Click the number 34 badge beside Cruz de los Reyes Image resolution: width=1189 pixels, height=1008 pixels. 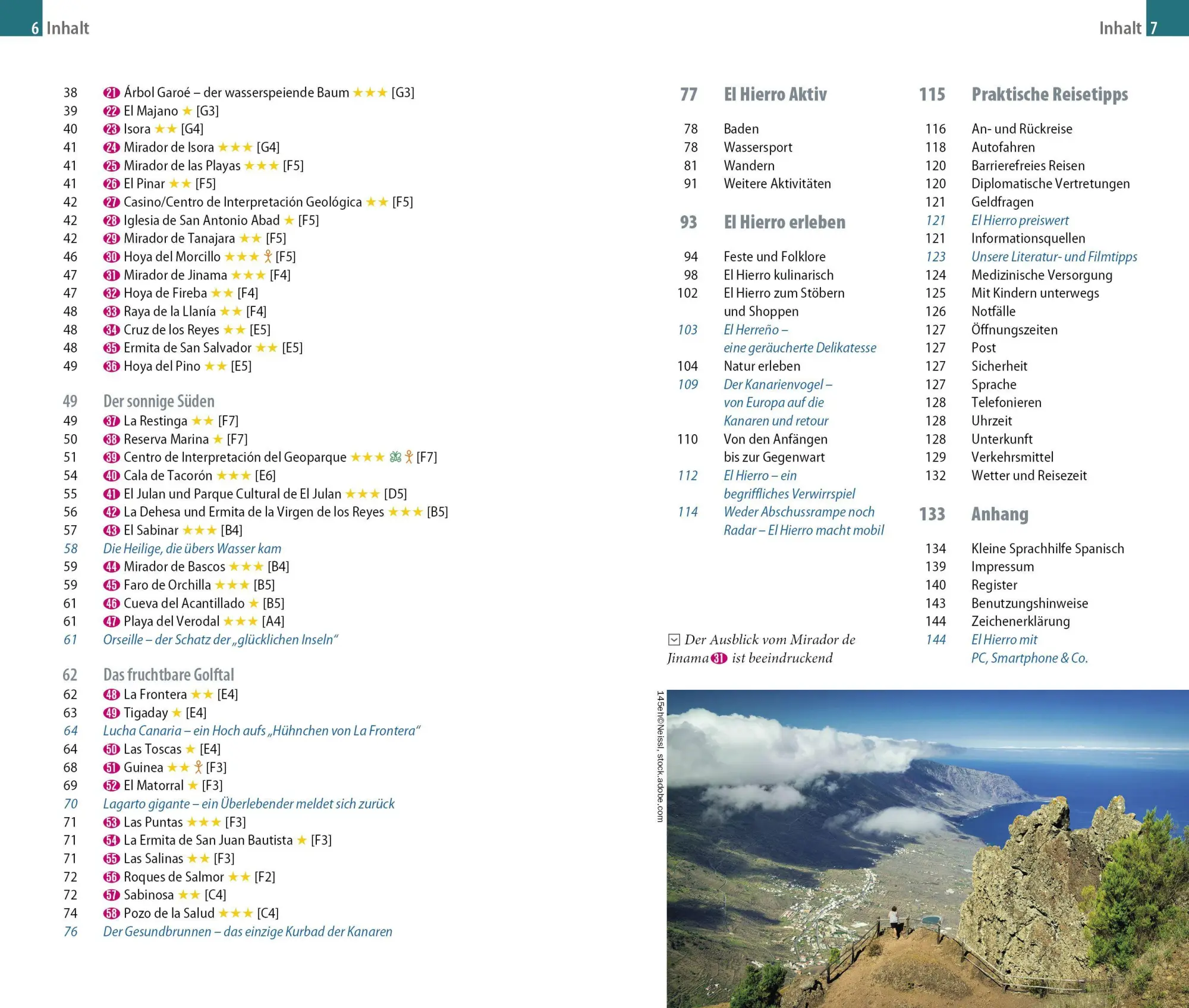[x=112, y=330]
